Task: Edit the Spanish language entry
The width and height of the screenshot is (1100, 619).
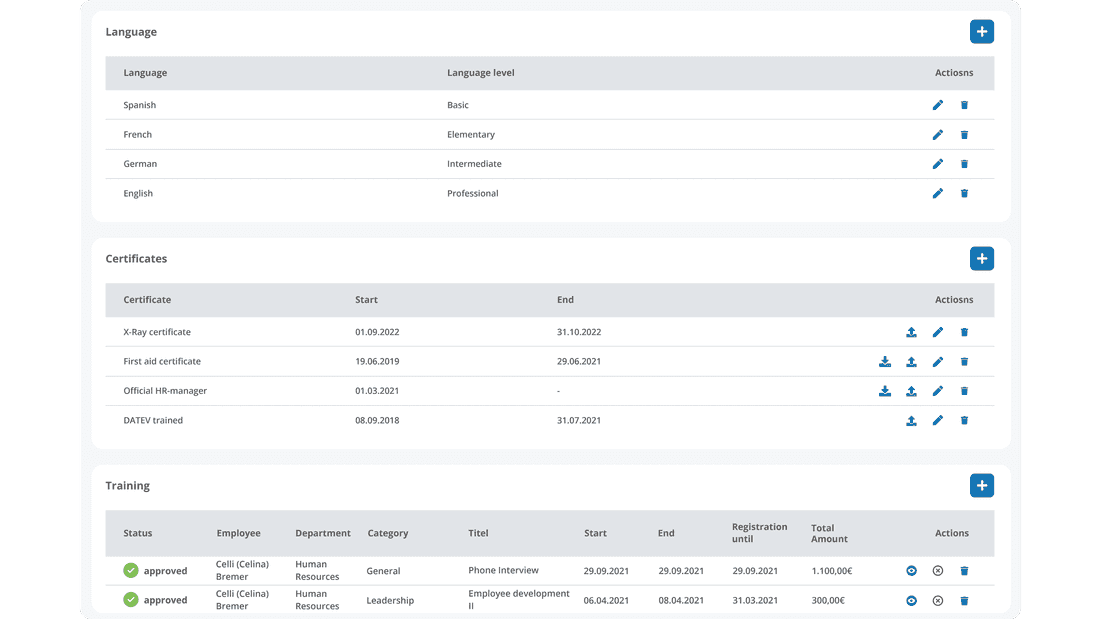Action: (938, 104)
